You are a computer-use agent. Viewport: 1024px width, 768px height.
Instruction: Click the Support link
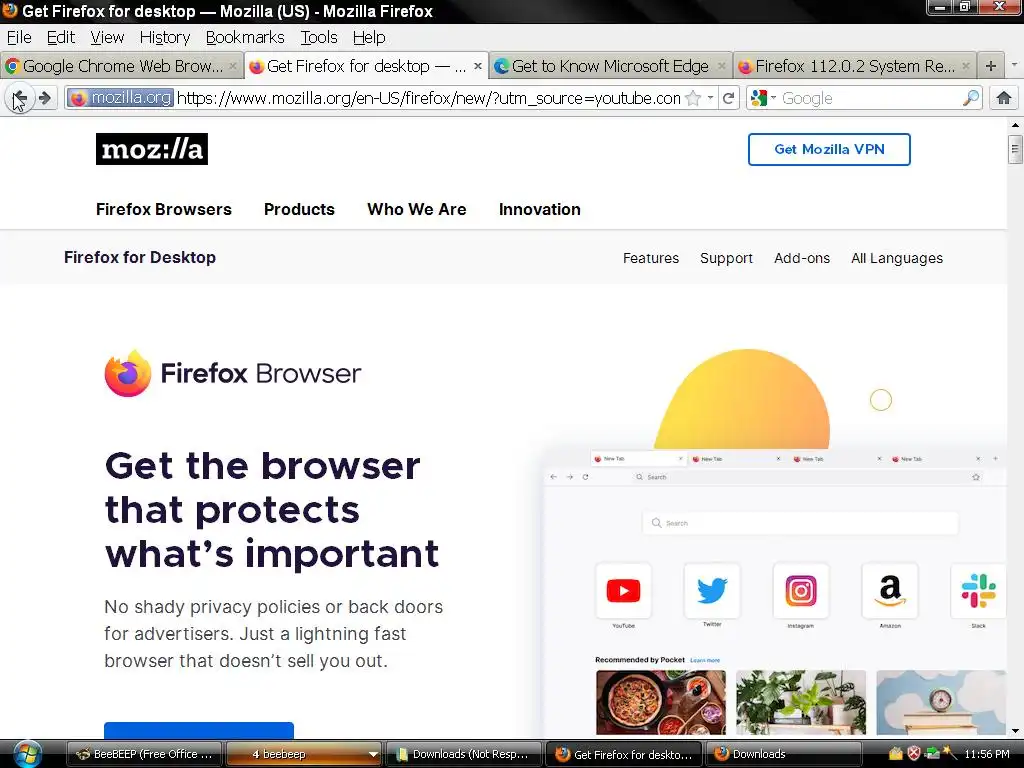[x=726, y=258]
